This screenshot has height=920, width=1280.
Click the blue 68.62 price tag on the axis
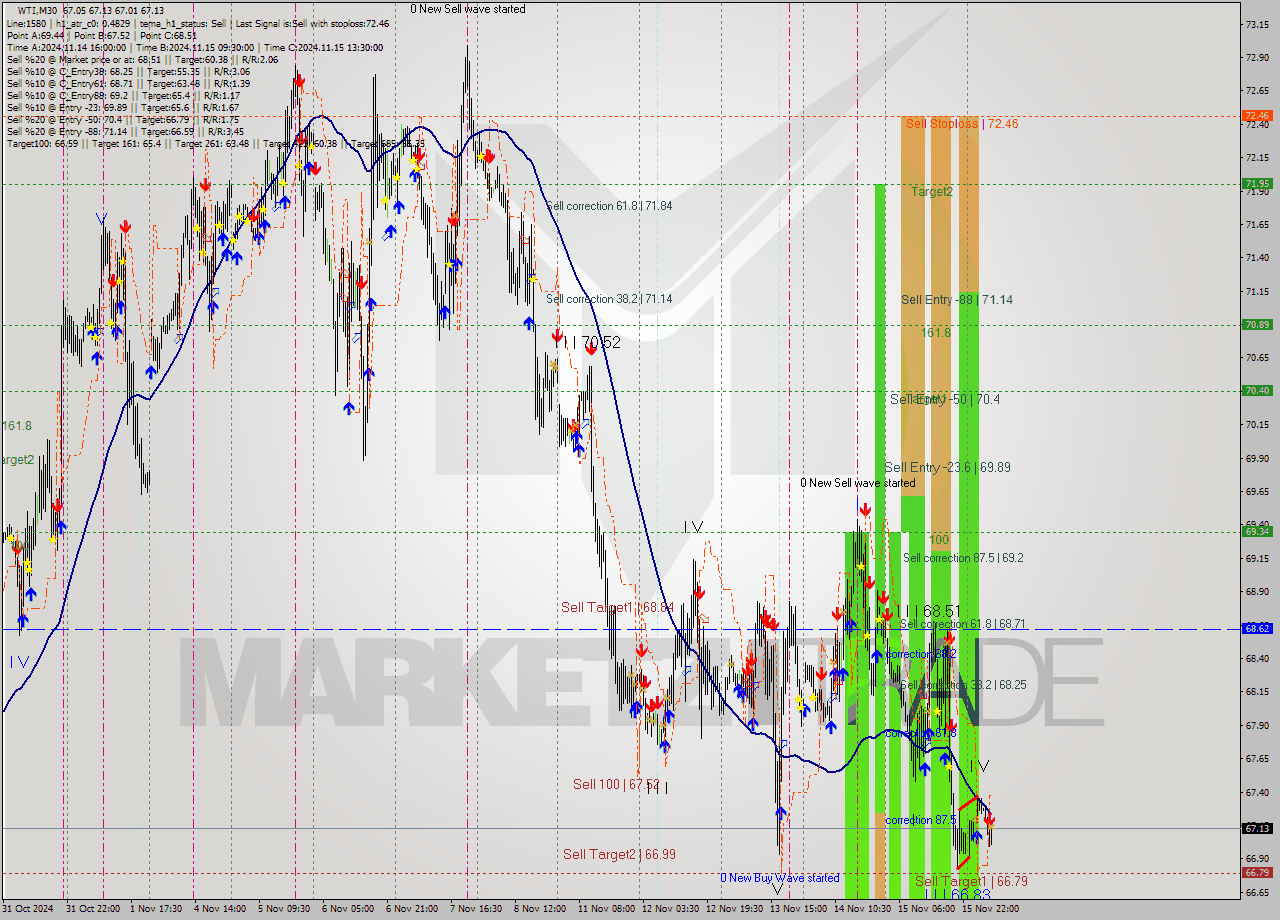(x=1257, y=629)
